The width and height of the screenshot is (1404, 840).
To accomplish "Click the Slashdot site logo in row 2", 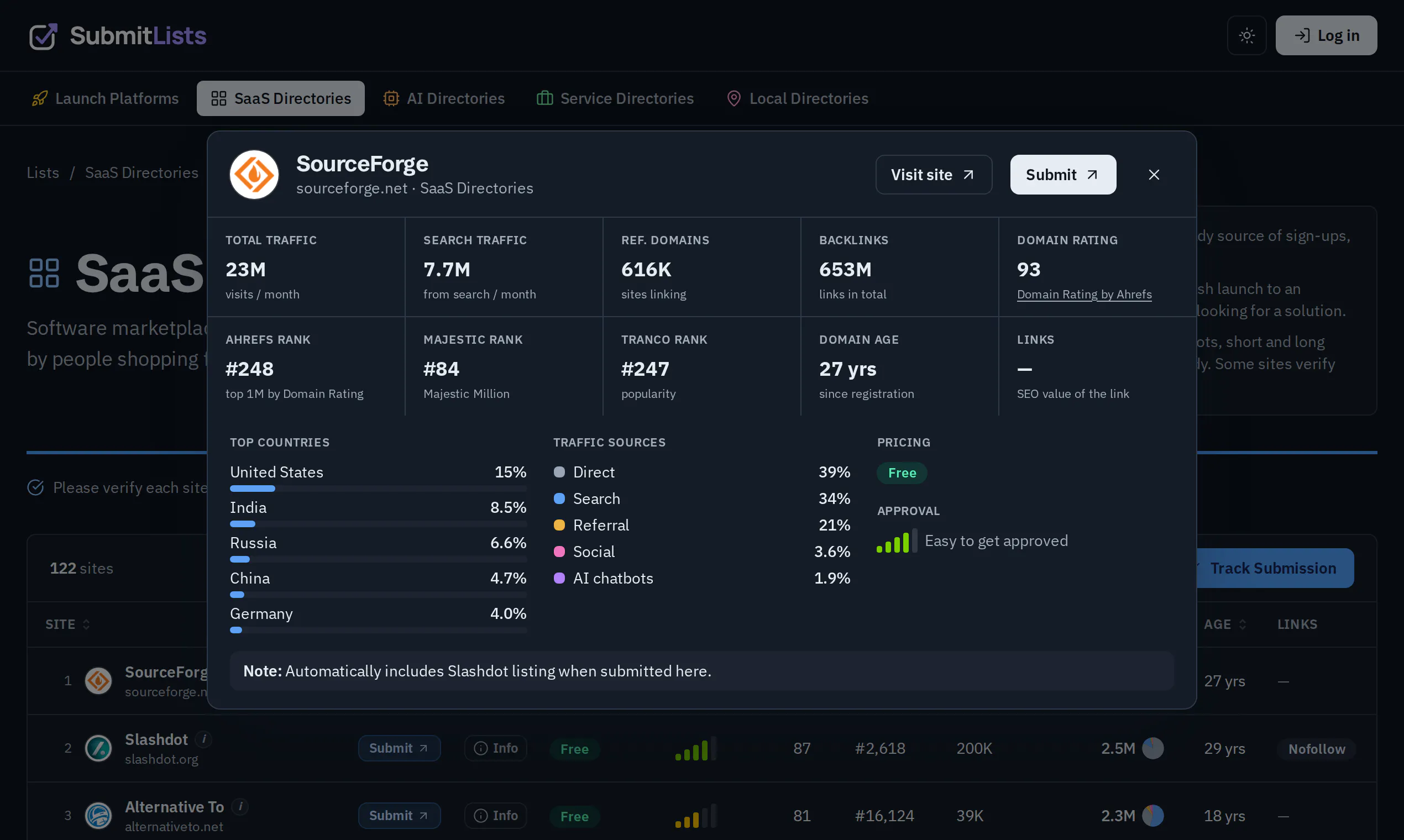I will coord(98,748).
